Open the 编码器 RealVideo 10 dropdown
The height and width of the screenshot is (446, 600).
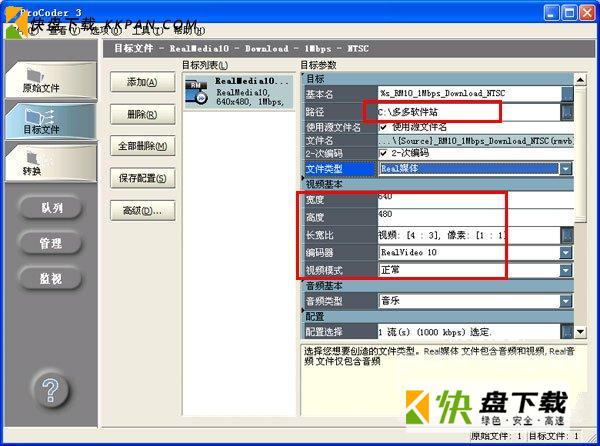pyautogui.click(x=566, y=252)
